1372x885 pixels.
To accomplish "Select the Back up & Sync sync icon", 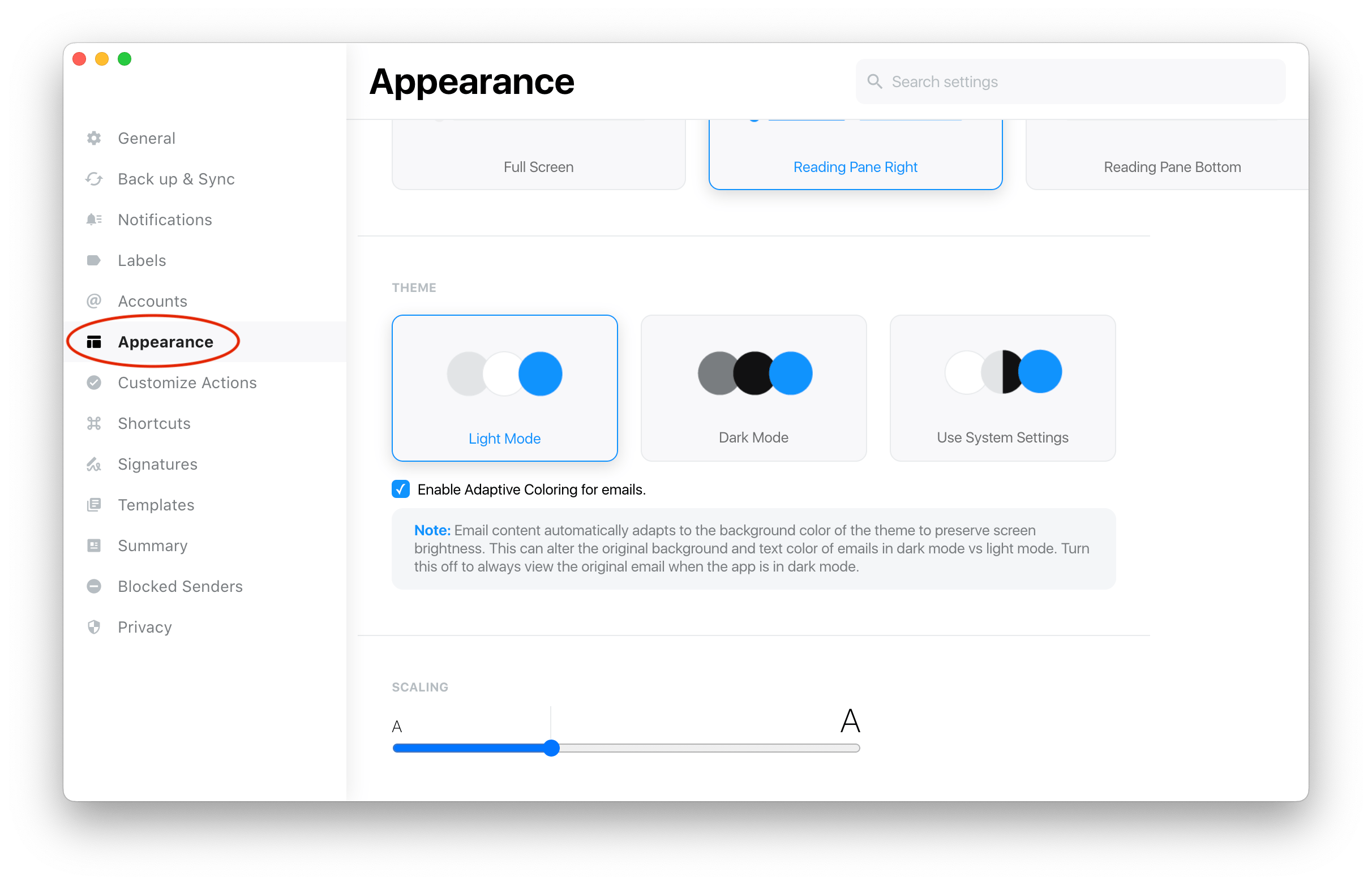I will 95,179.
